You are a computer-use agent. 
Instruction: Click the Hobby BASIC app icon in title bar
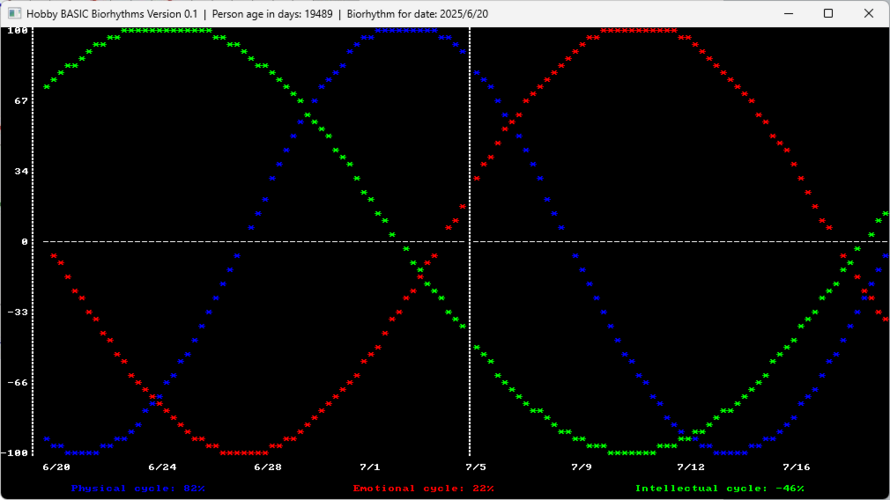coord(14,14)
